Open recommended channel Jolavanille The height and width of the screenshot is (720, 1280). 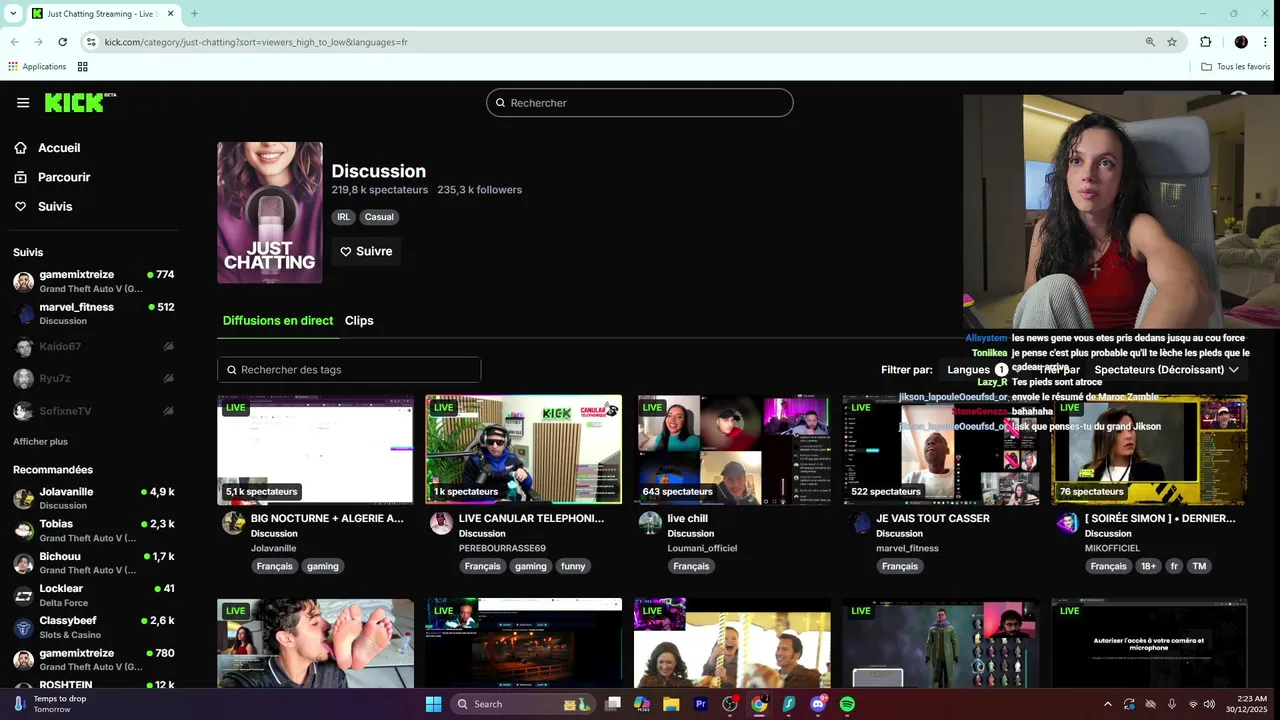(x=94, y=498)
